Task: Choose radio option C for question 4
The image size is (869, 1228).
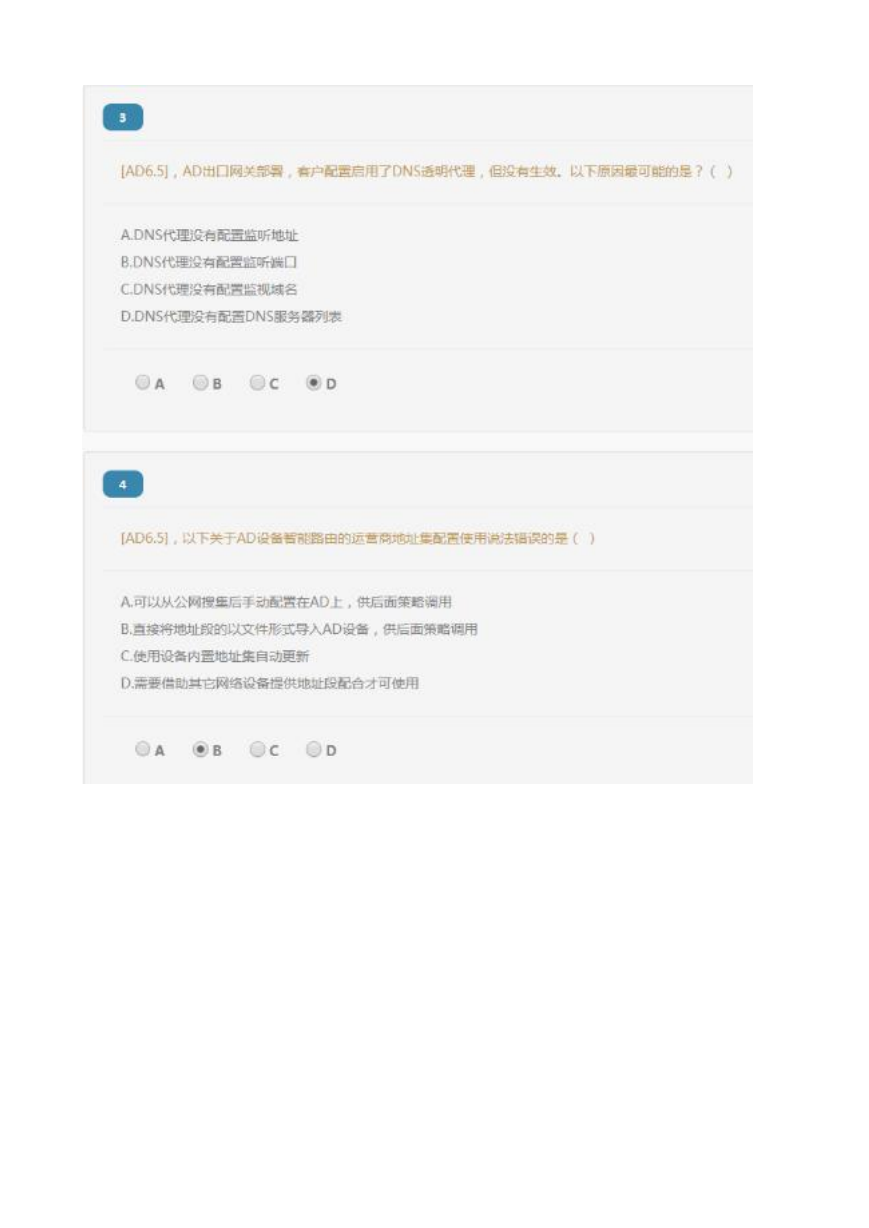Action: point(257,749)
